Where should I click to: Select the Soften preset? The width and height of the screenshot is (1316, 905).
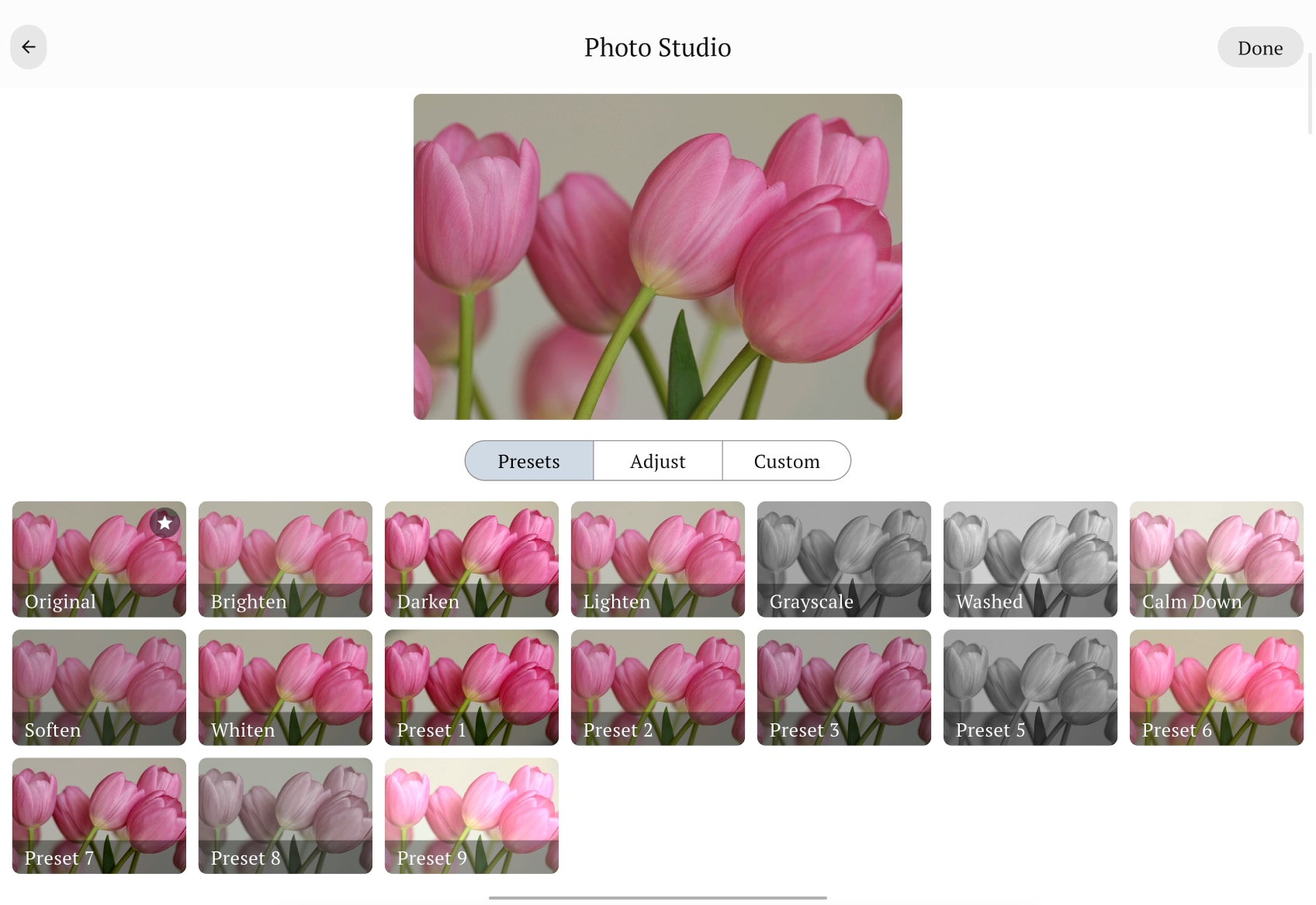(99, 687)
